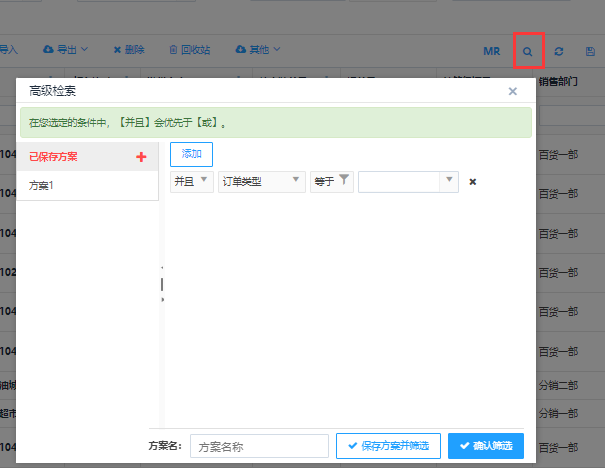605x468 pixels.
Task: Click the 回收站 recycle bin button
Action: point(189,49)
